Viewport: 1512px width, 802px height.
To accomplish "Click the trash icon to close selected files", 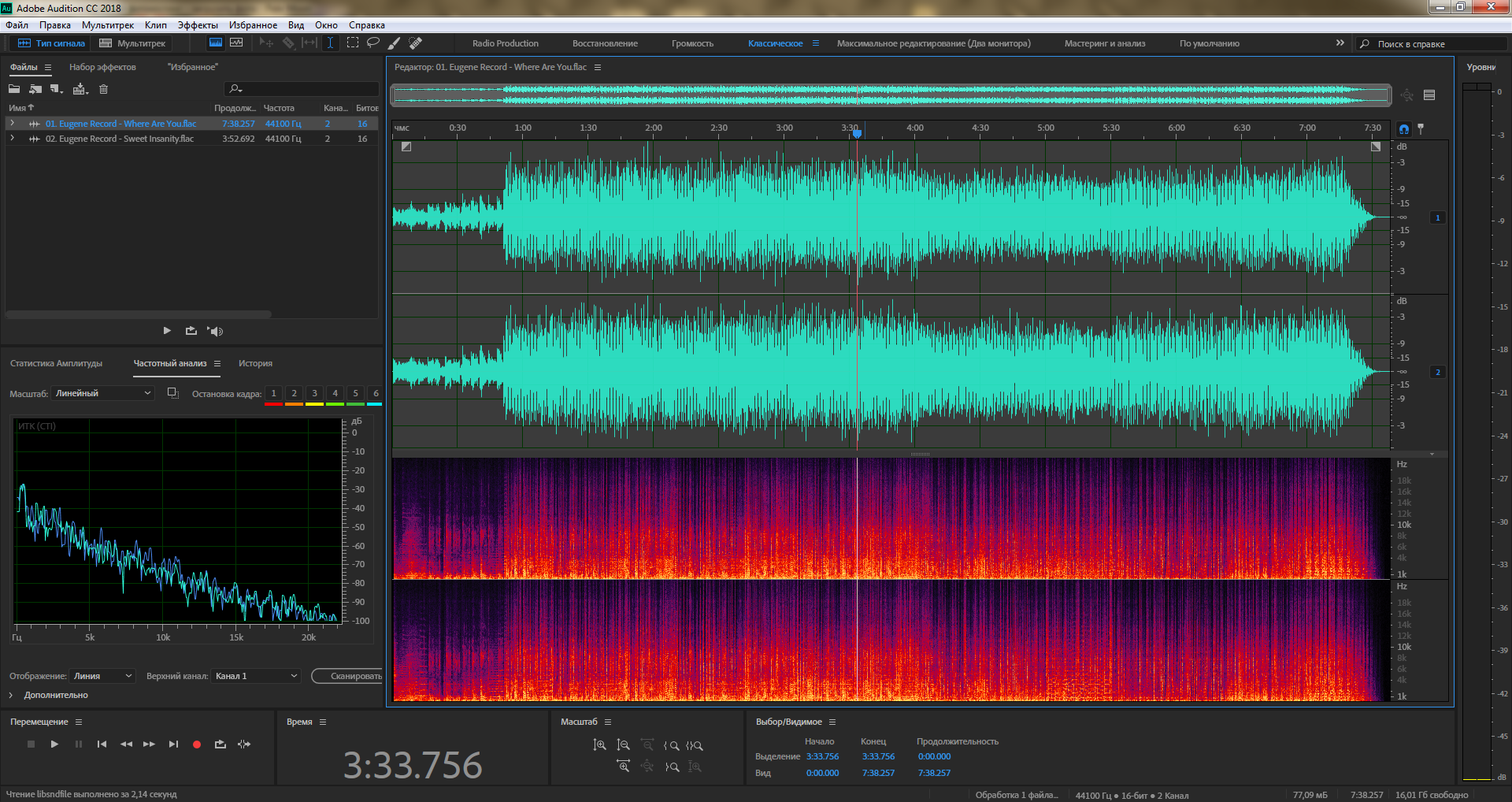I will click(103, 89).
